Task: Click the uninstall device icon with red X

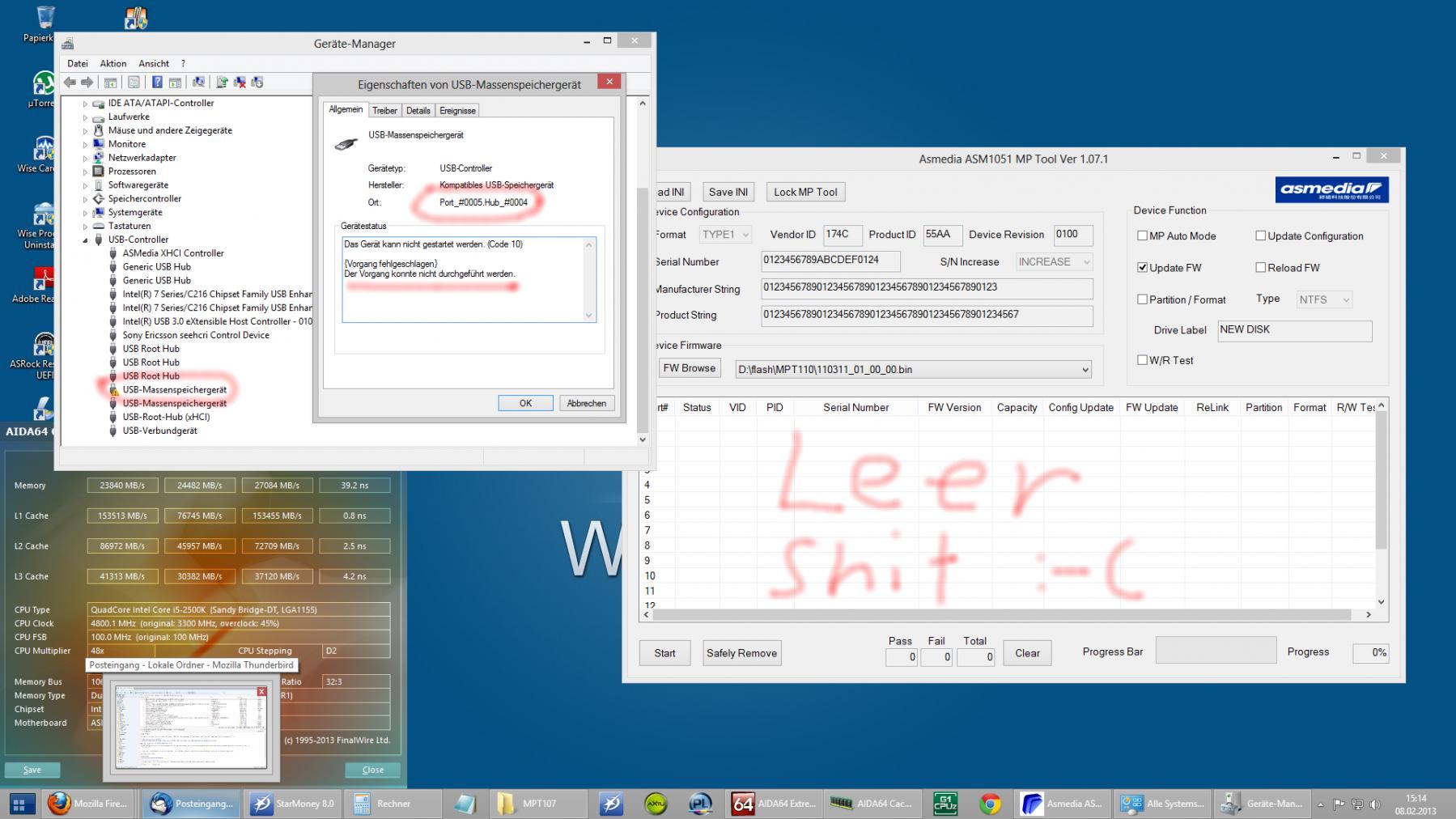Action: (x=240, y=83)
